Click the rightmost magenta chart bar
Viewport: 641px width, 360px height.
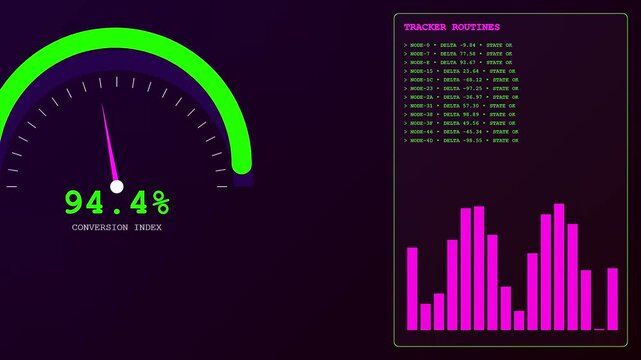tap(612, 299)
